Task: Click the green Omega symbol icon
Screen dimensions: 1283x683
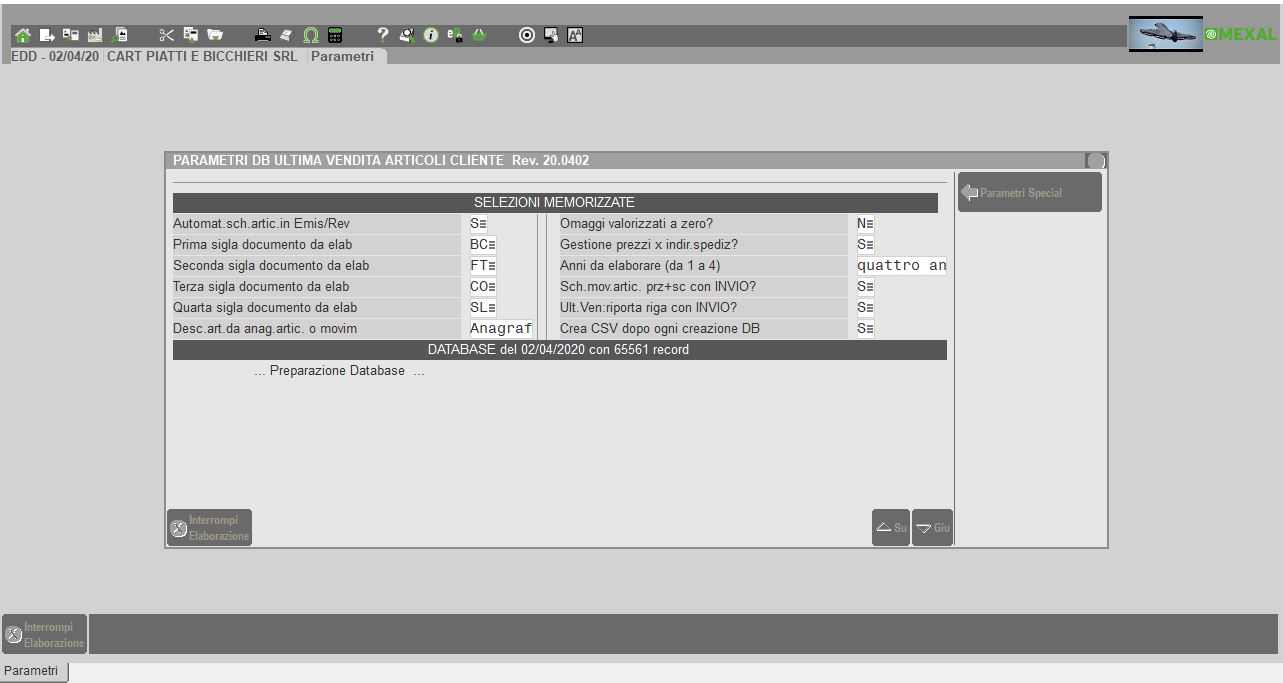Action: [311, 36]
